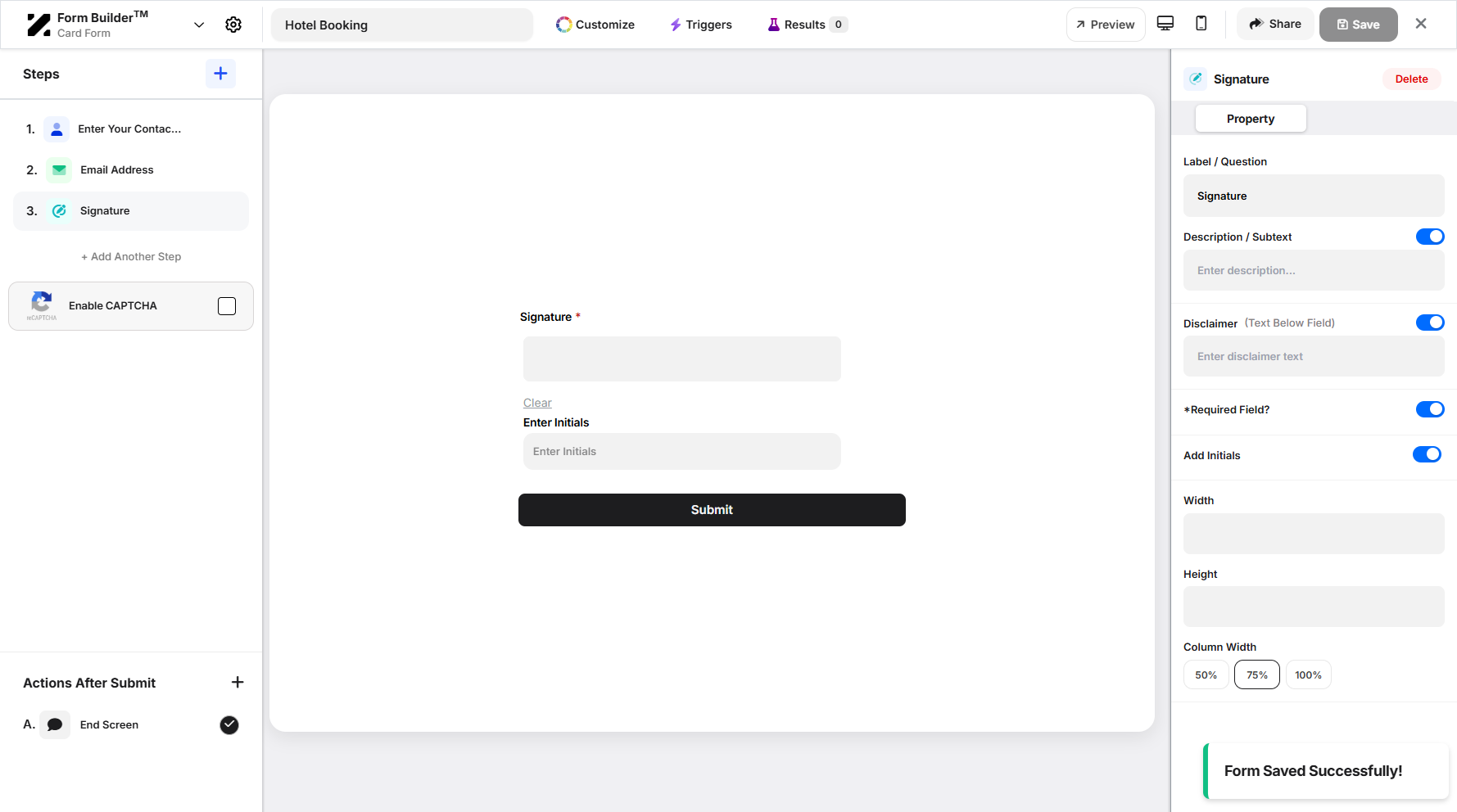The height and width of the screenshot is (812, 1457).
Task: Select step 2 Email Address
Action: tap(131, 169)
